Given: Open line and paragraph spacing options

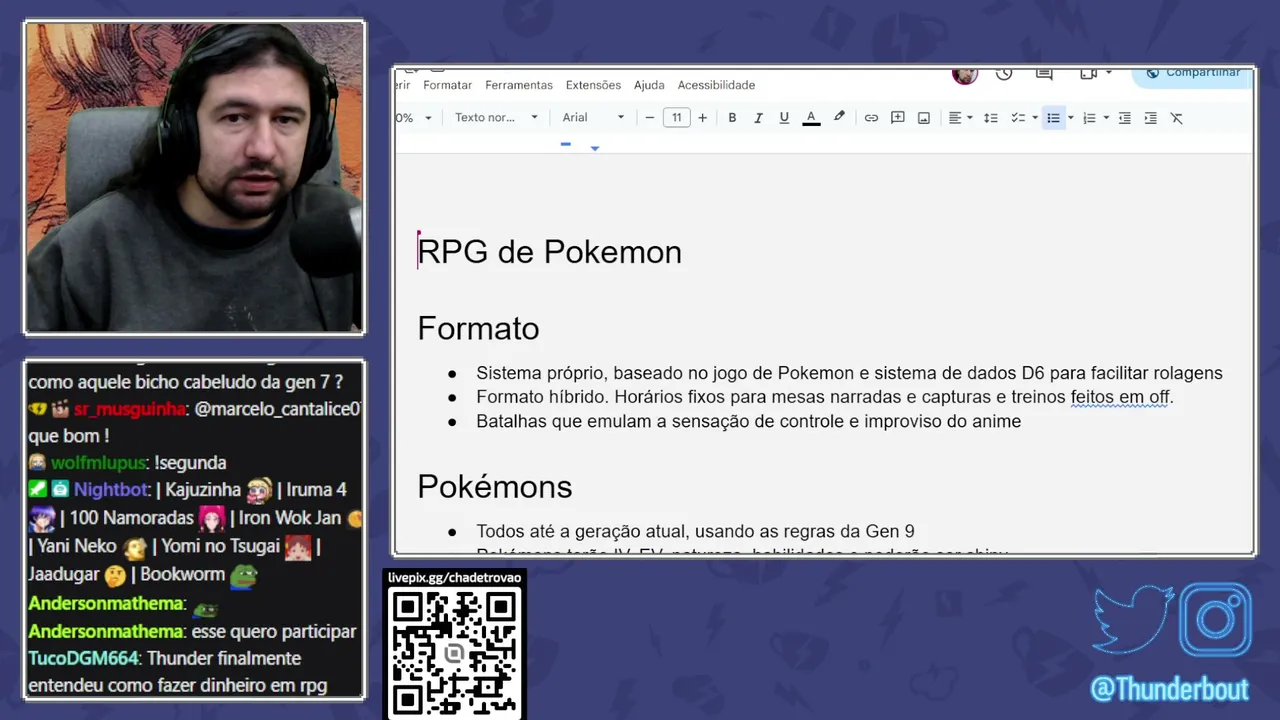Looking at the screenshot, I should pos(991,118).
